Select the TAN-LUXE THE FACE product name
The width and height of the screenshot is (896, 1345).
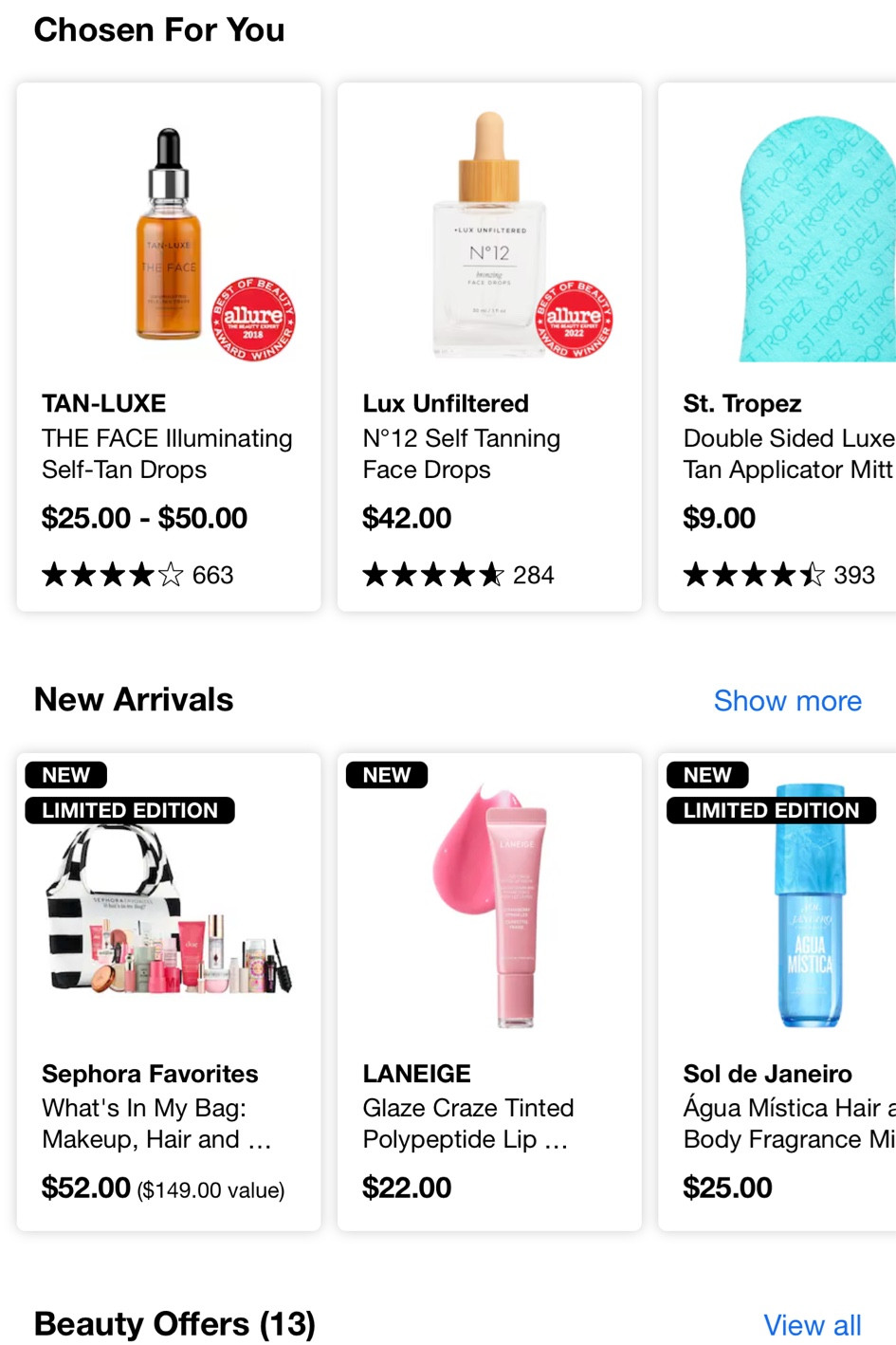click(x=167, y=453)
